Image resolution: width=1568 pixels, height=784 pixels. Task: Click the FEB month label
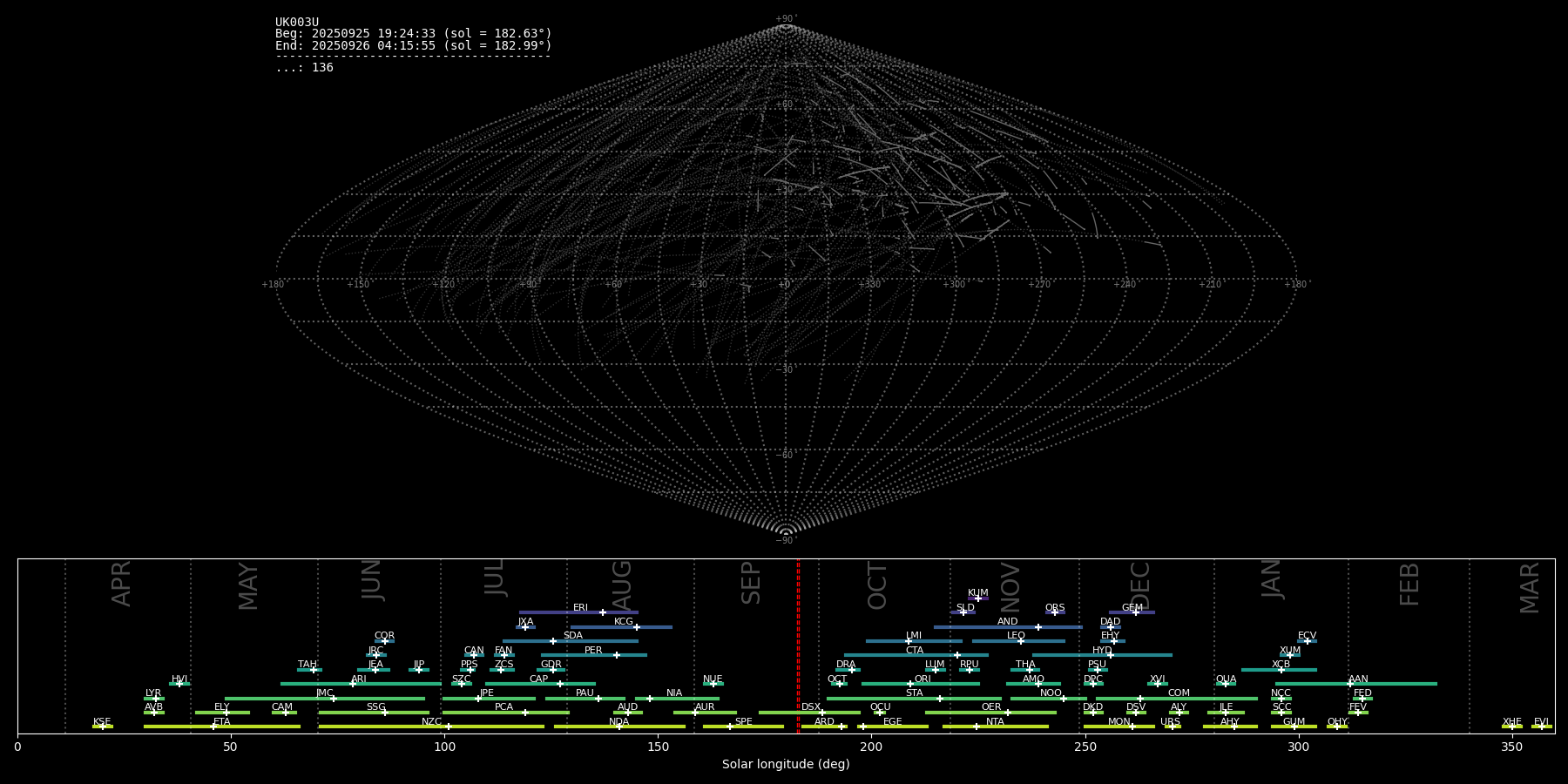point(1409,585)
